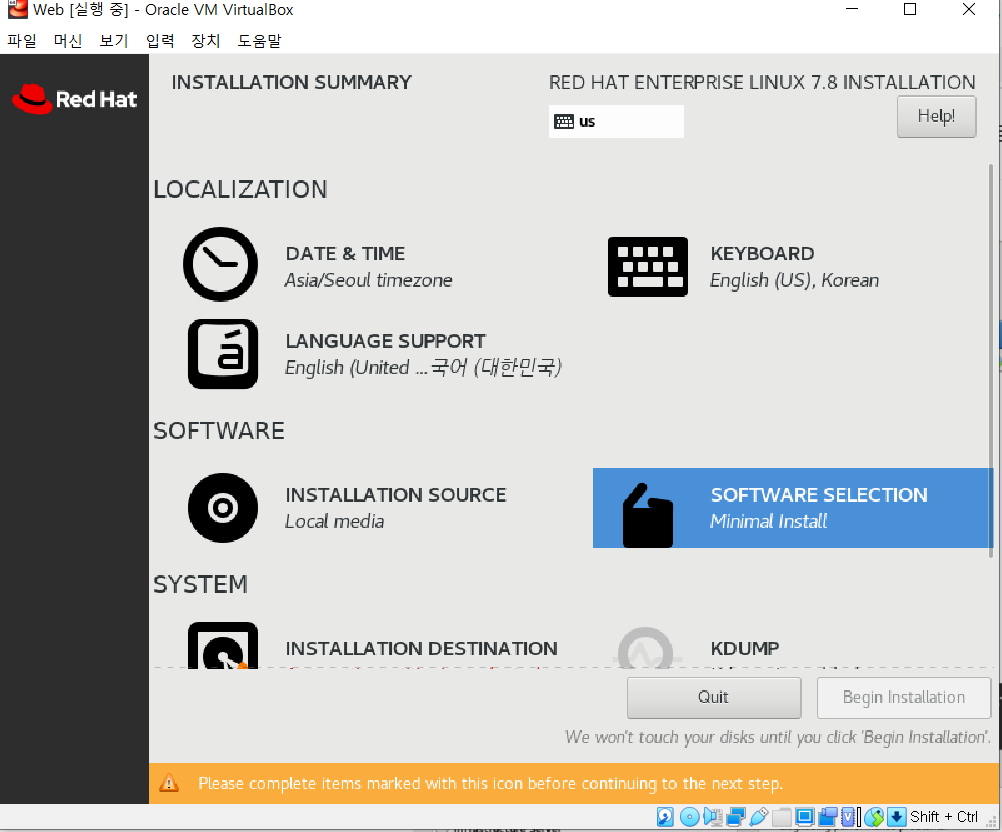The image size is (1002, 832).
Task: Open the Date & Time clock icon
Action: pyautogui.click(x=220, y=264)
